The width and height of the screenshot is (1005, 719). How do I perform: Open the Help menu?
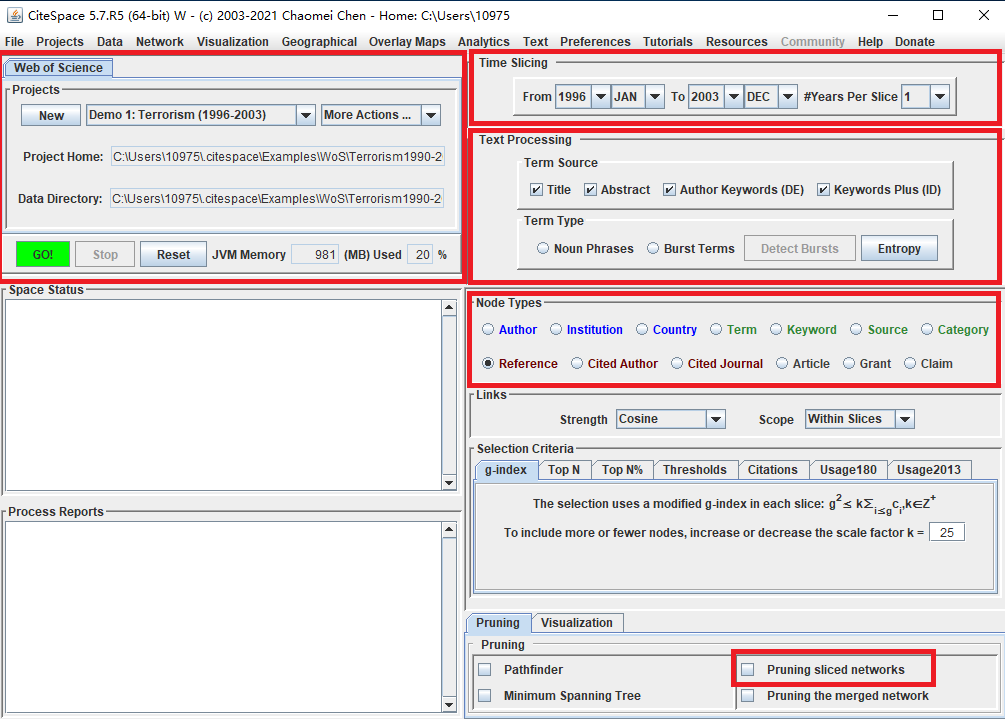870,42
